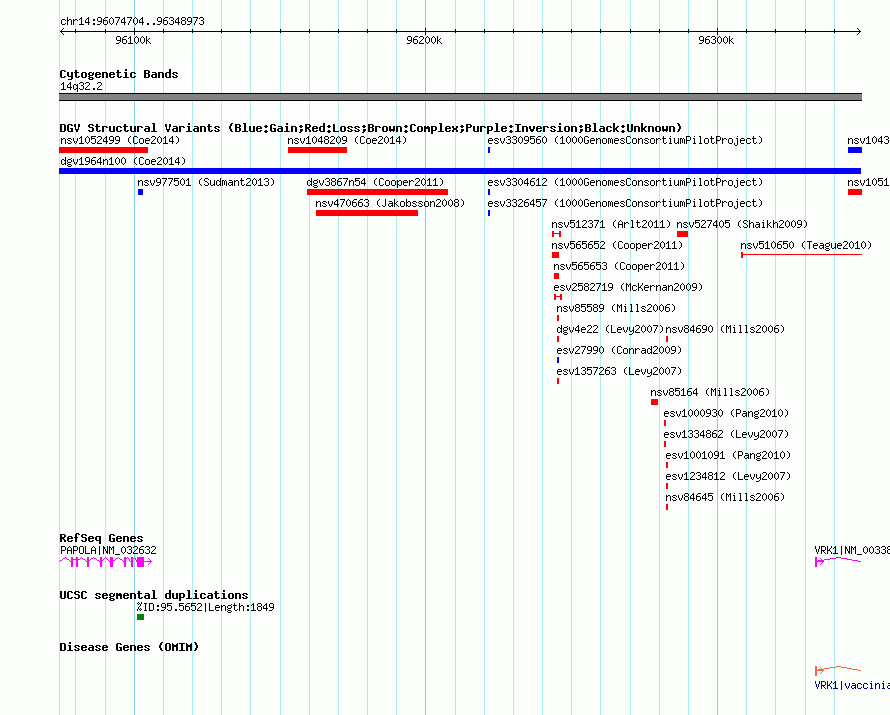
Task: Select nsv565653 (Cooper2011) variant
Action: (x=619, y=266)
